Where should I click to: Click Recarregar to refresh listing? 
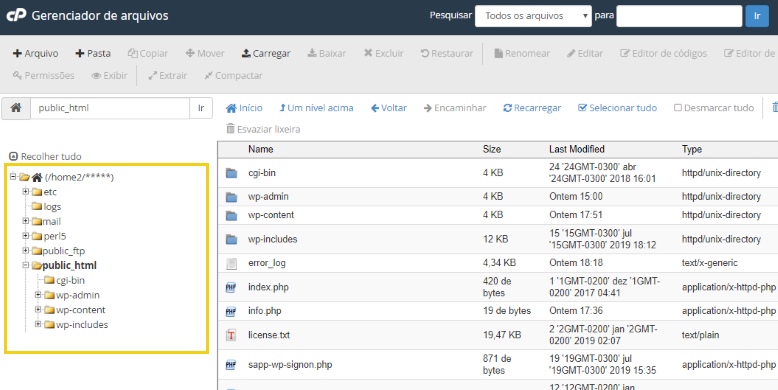[x=532, y=108]
